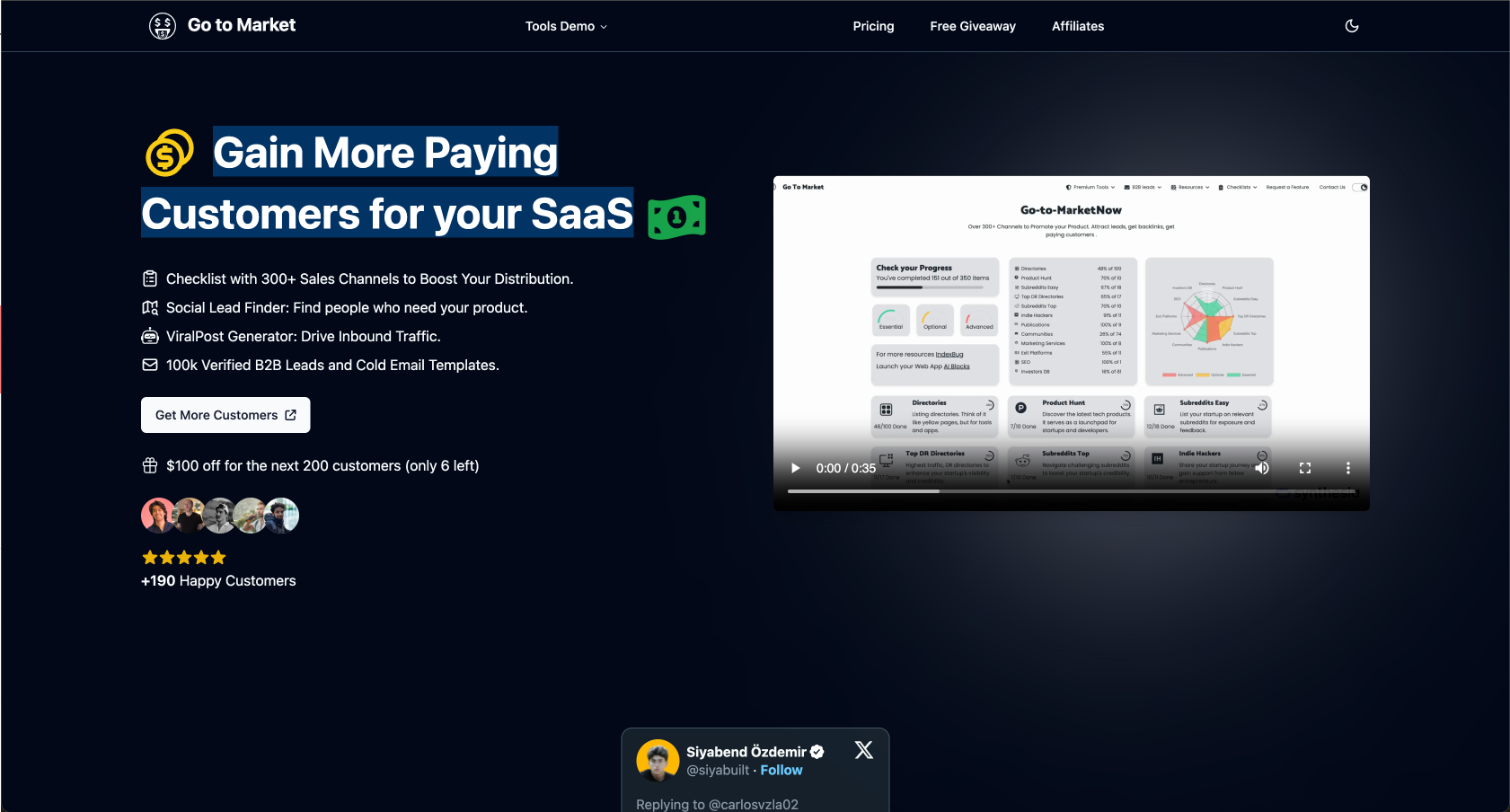Screen dimensions: 1510x812
Task: Open the video in fullscreen
Action: click(x=1305, y=468)
